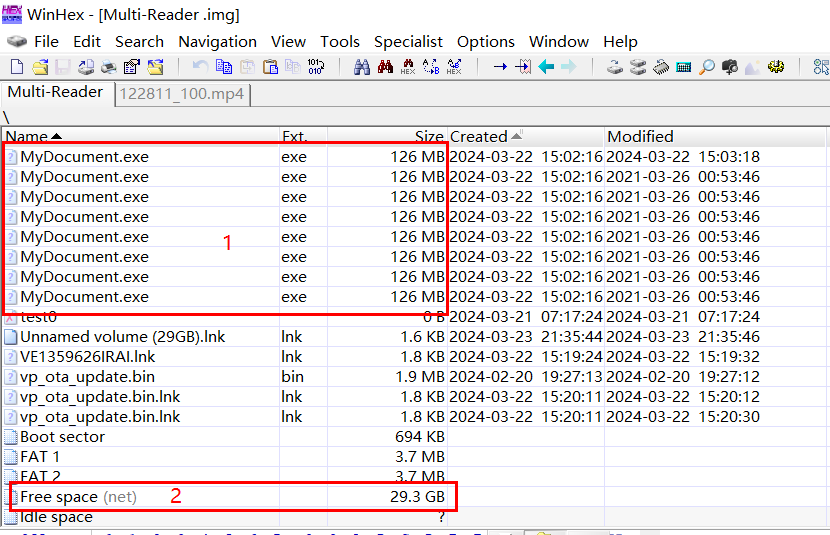This screenshot has width=830, height=535.
Task: Click the icon beside the Boot sector row
Action: coord(11,437)
